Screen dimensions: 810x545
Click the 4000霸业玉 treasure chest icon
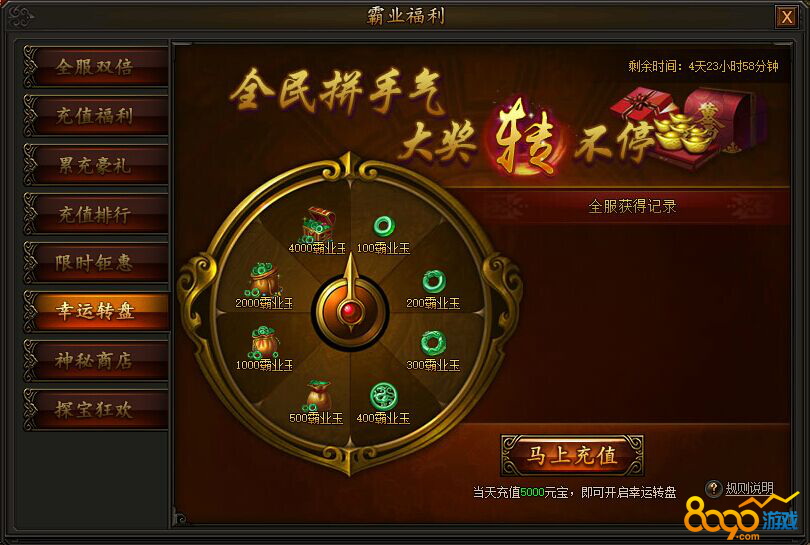[318, 224]
